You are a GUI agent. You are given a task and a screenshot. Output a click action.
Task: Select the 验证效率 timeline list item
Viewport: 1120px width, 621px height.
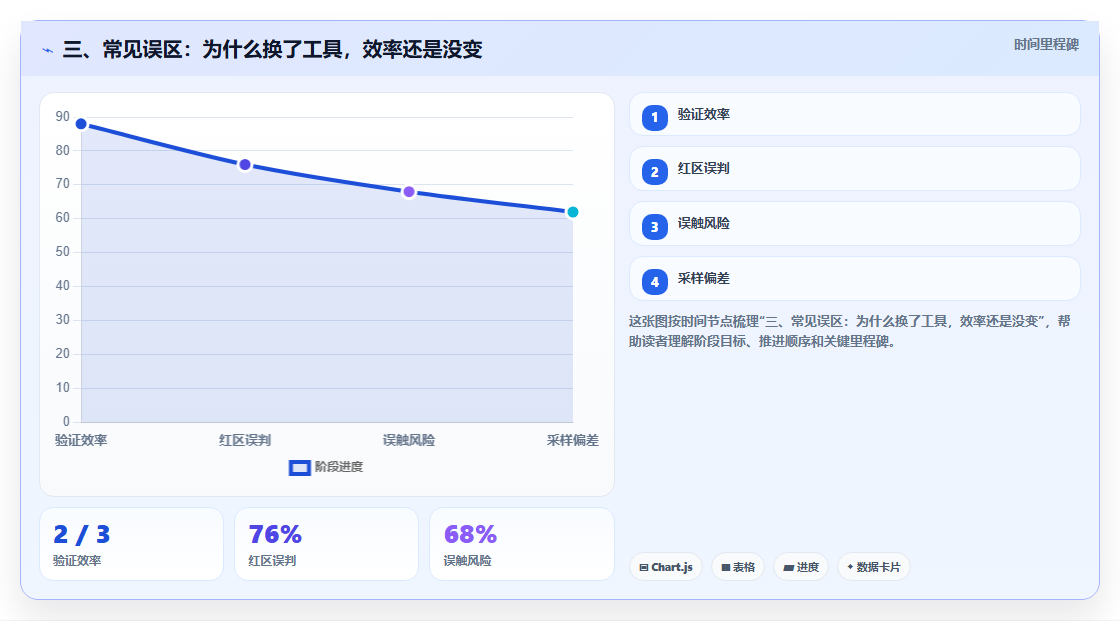pyautogui.click(x=854, y=114)
